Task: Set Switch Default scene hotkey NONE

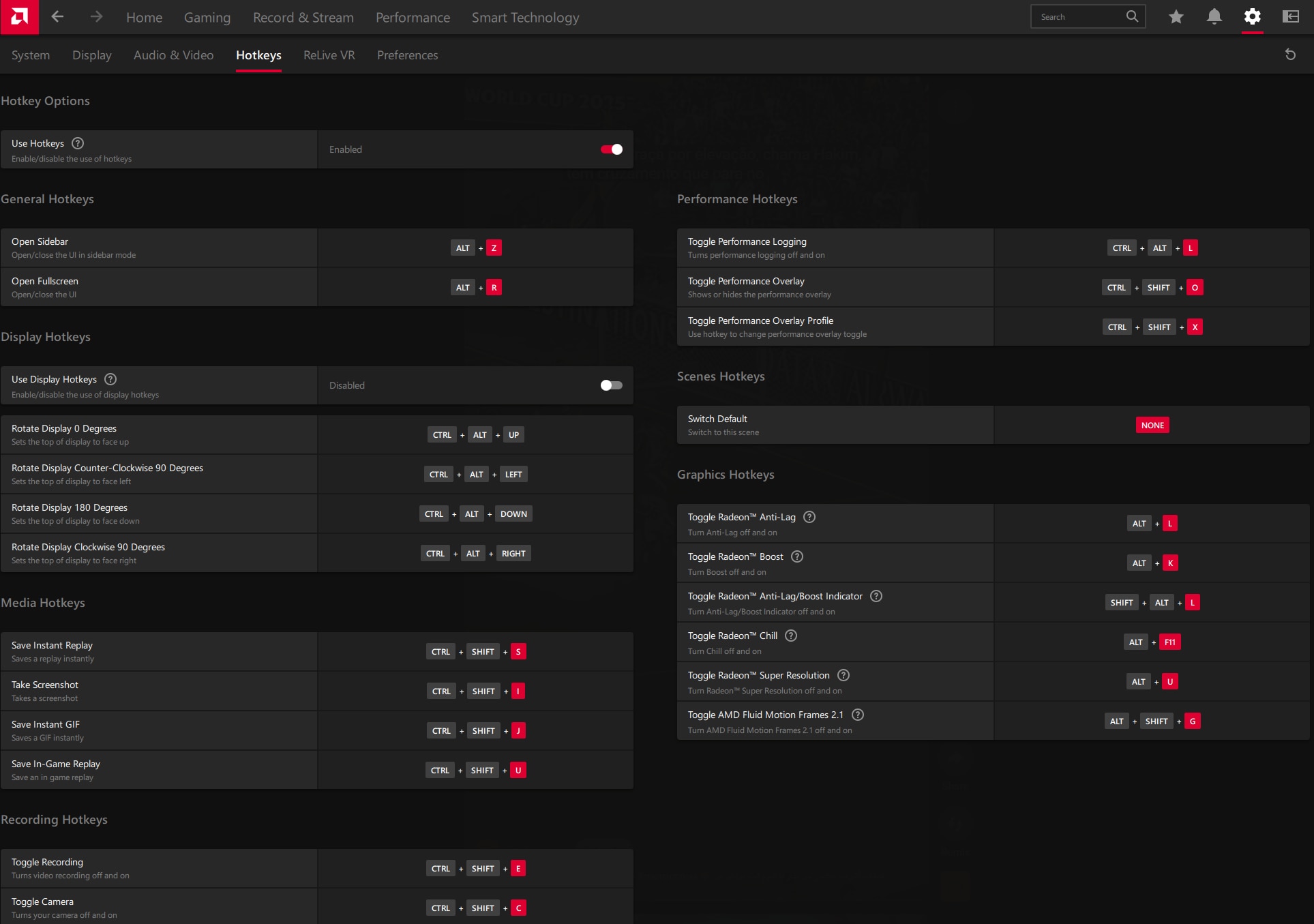Action: [1152, 426]
